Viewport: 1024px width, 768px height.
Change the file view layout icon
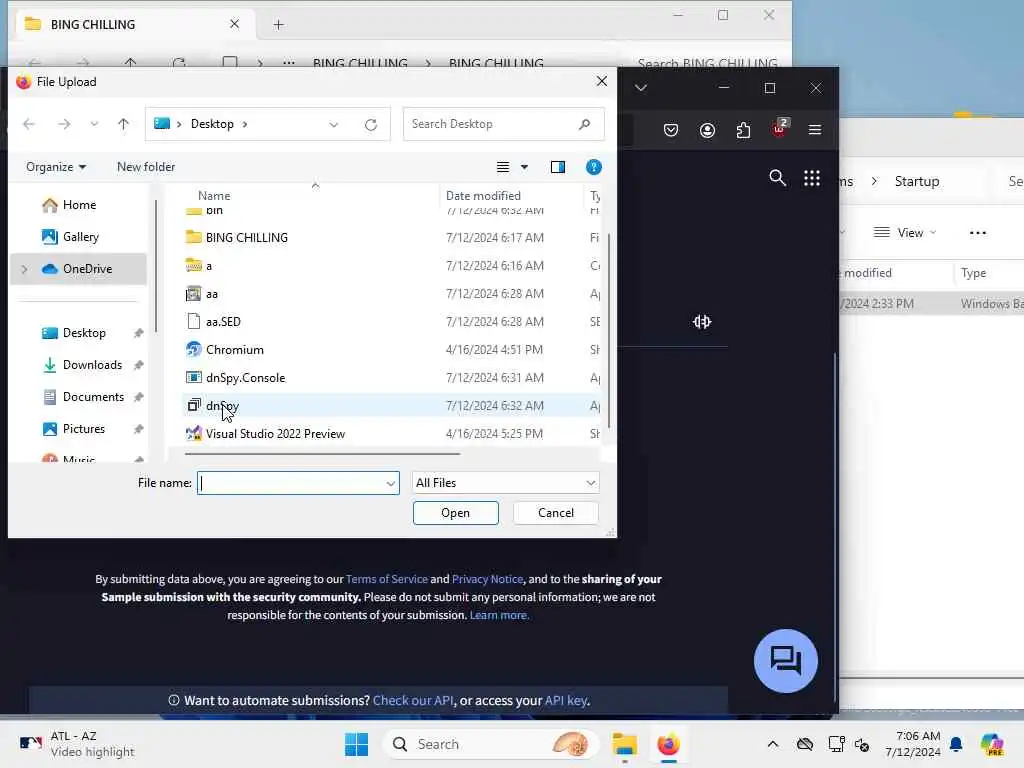[503, 167]
